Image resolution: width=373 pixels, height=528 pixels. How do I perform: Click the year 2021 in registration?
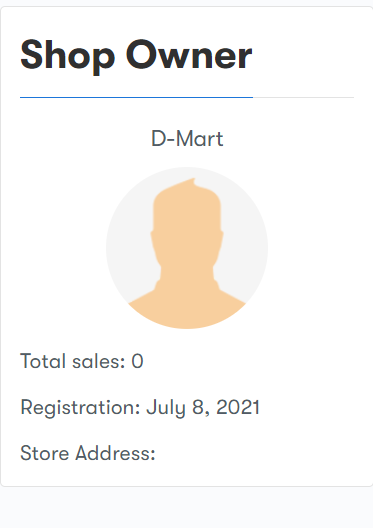coord(238,407)
